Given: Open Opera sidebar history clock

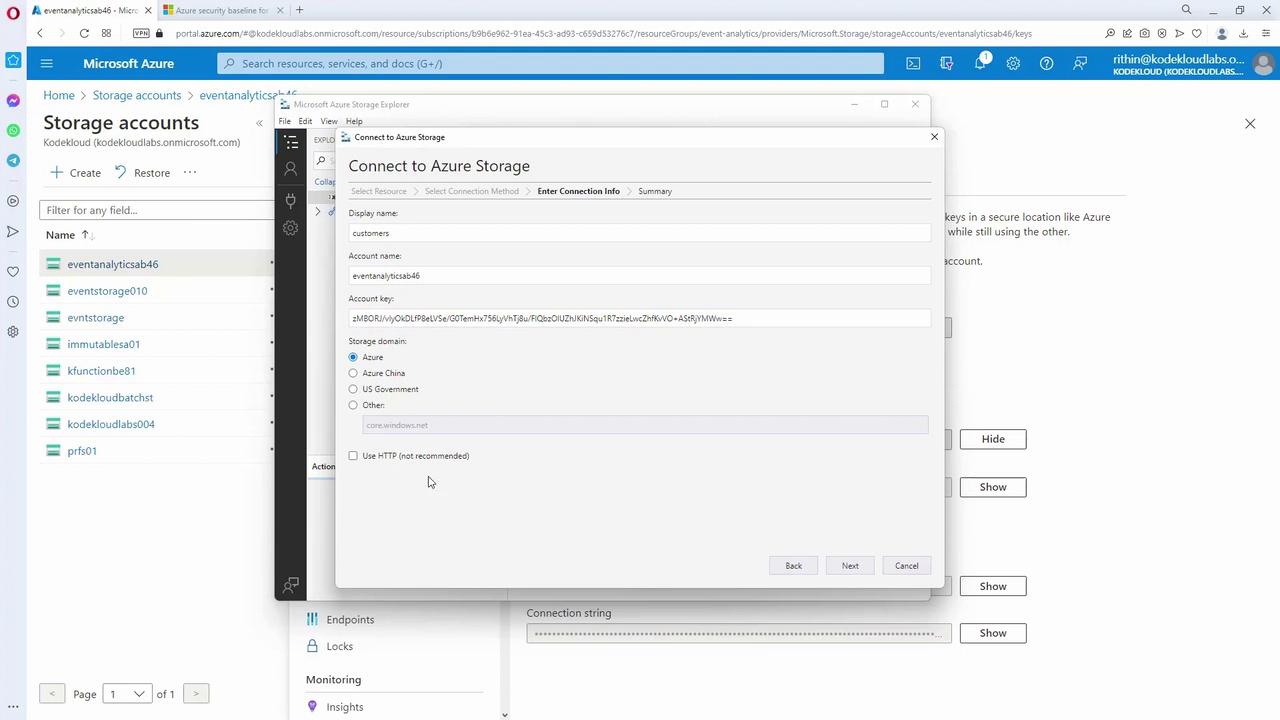Looking at the screenshot, I should (x=13, y=302).
